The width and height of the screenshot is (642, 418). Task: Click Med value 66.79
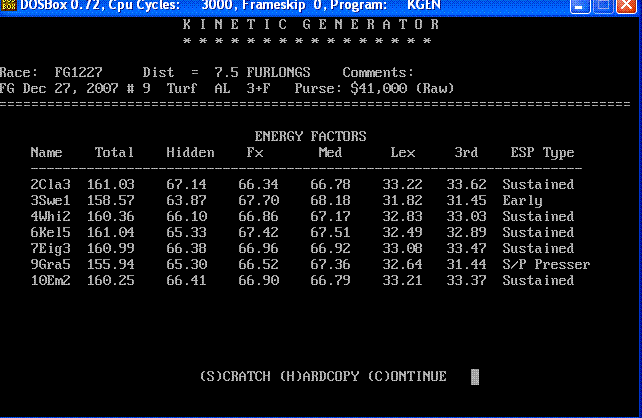pos(330,280)
